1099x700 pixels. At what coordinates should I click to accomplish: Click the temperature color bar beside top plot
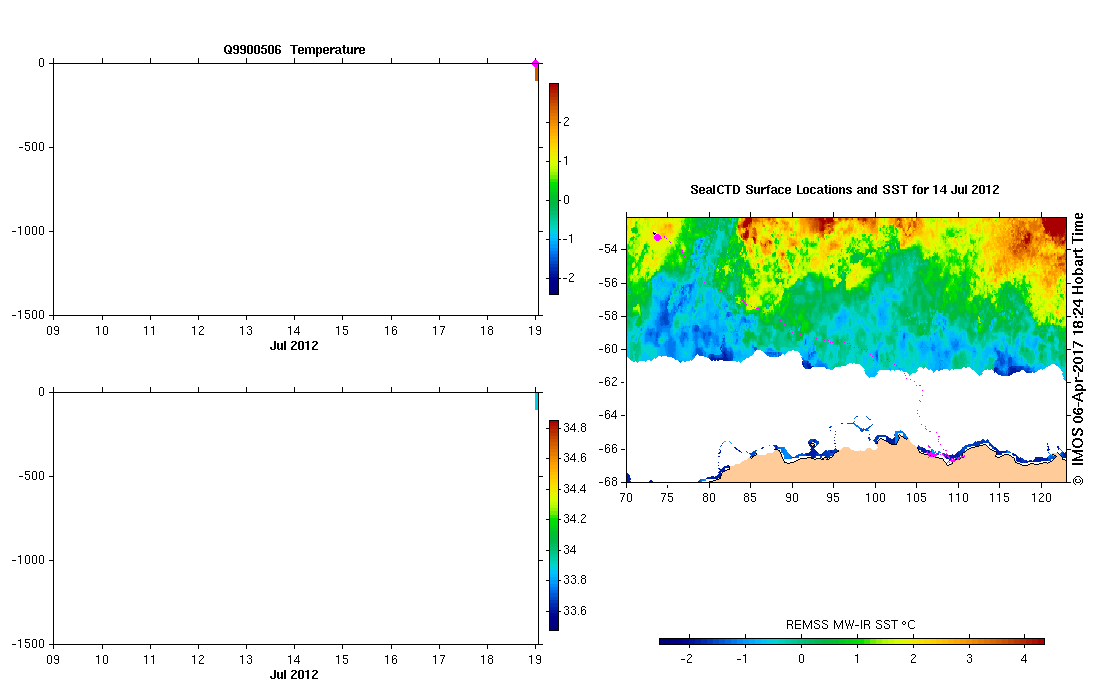click(x=554, y=189)
